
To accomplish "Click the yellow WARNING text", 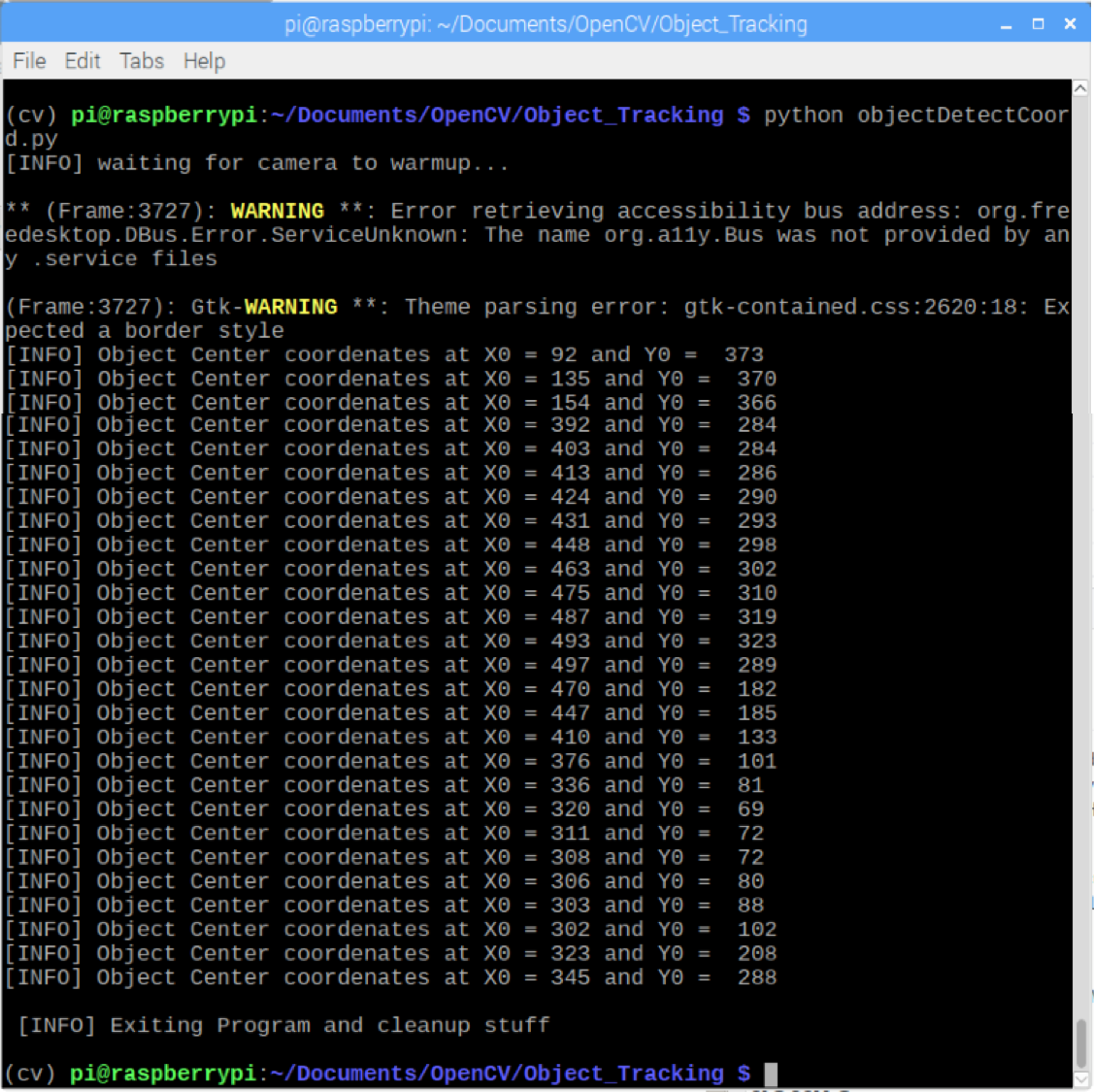I will pyautogui.click(x=277, y=211).
